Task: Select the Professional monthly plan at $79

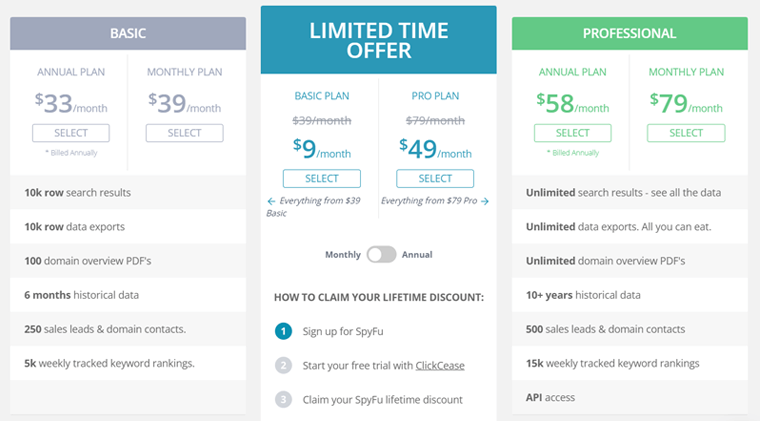Action: (x=686, y=133)
